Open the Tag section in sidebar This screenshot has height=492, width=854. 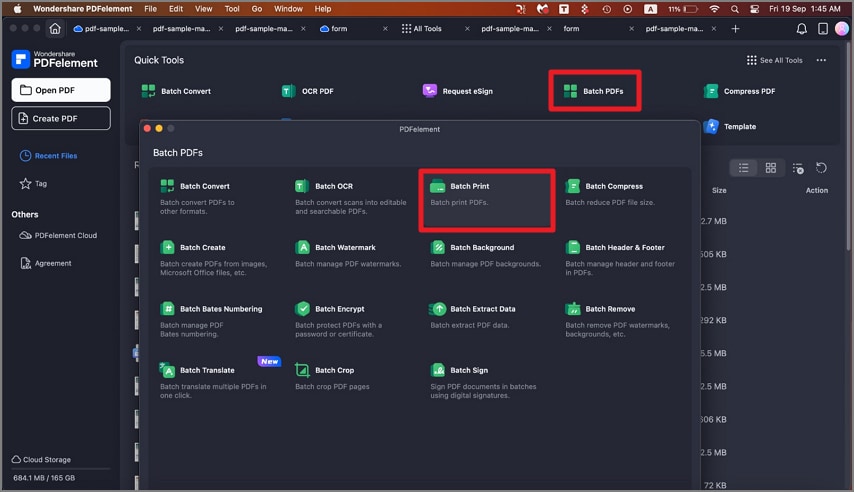[33, 184]
